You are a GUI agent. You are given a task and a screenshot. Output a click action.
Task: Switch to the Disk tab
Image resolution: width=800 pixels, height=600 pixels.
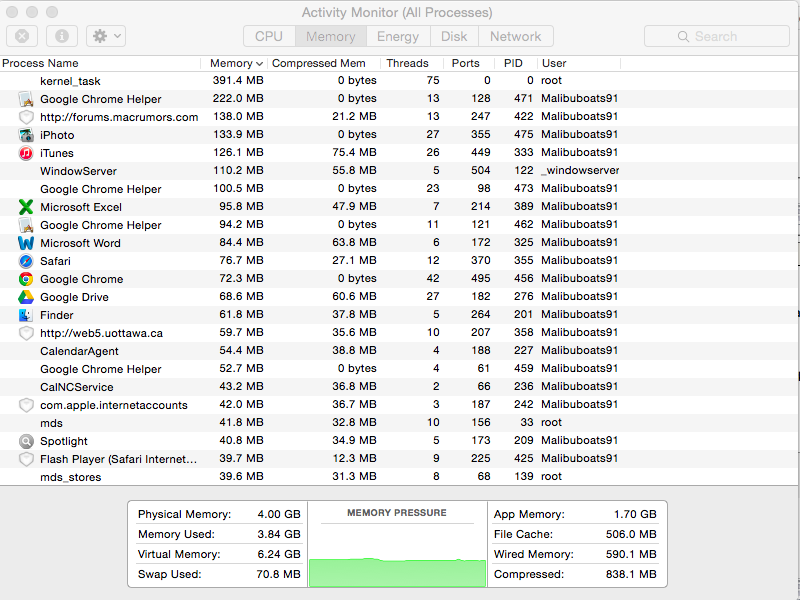(454, 36)
